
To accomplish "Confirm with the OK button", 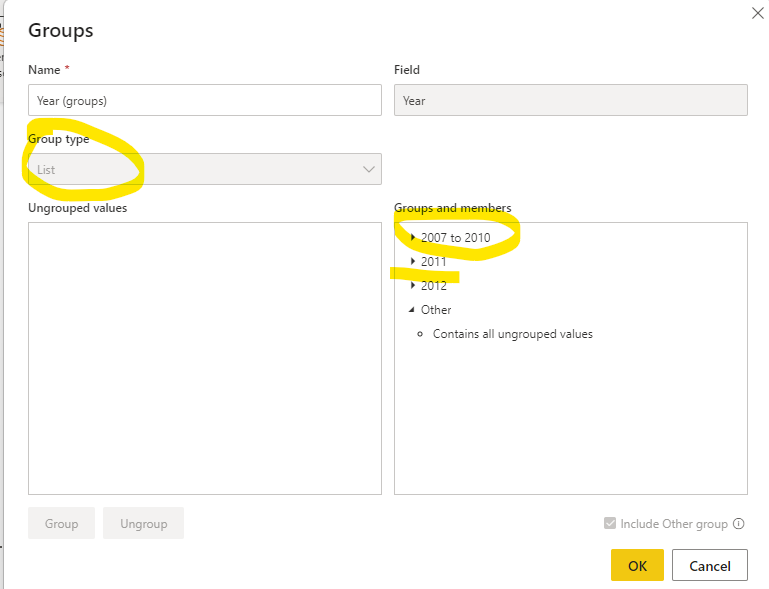I will 637,565.
